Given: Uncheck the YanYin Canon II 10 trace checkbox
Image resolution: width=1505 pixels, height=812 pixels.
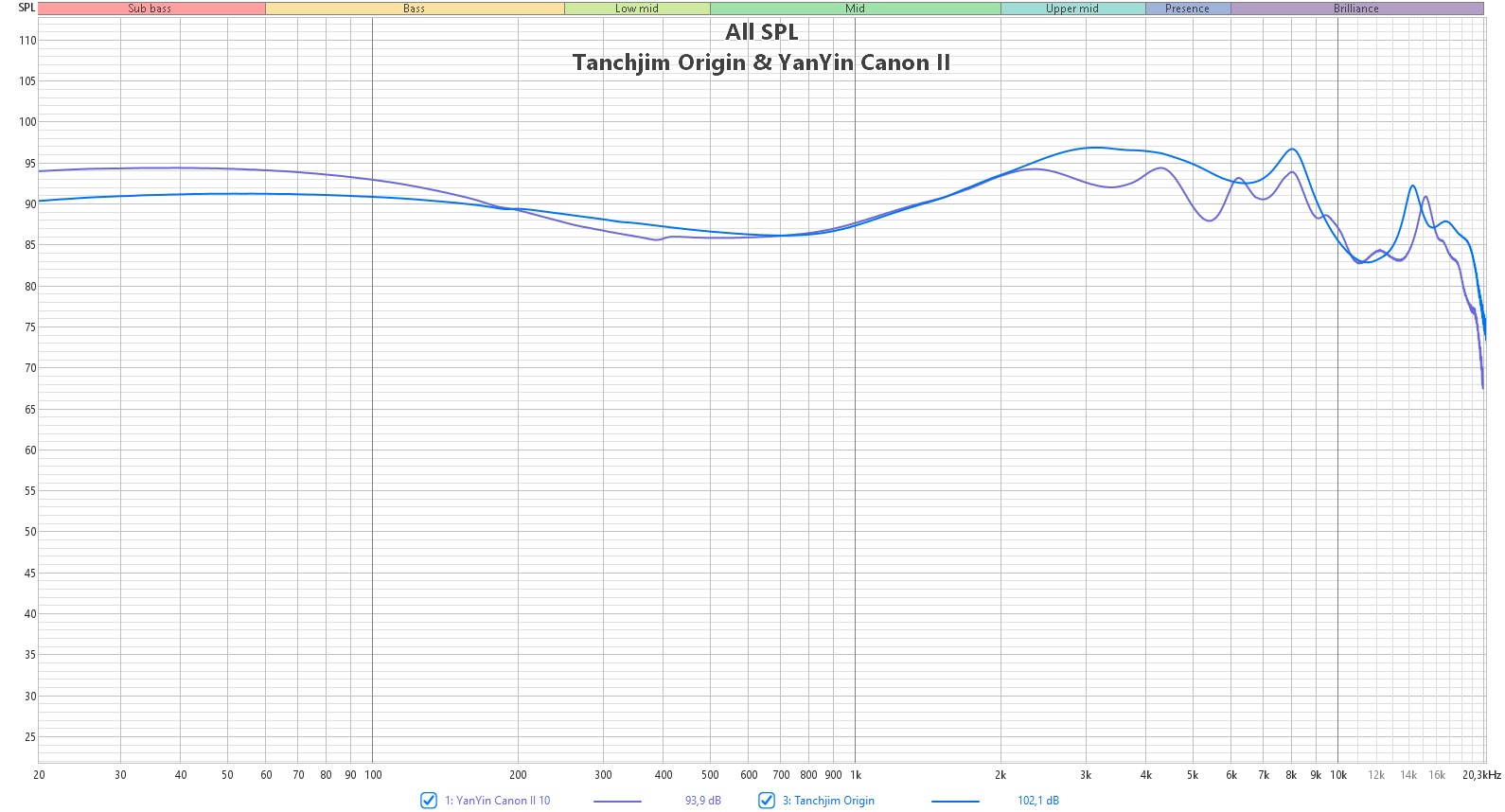Looking at the screenshot, I should pyautogui.click(x=429, y=800).
